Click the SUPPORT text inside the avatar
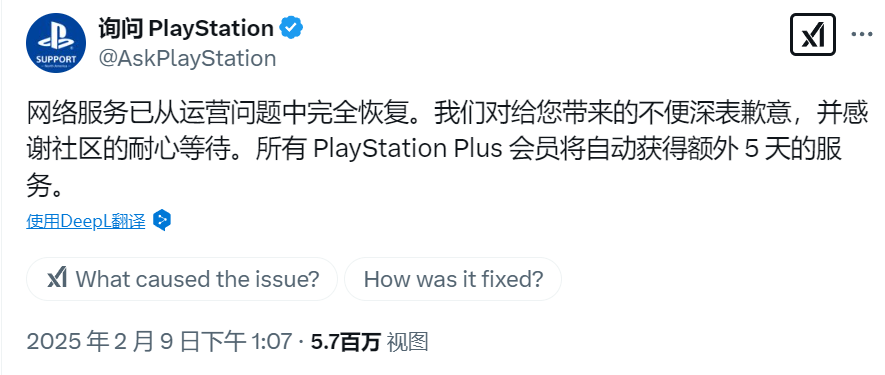This screenshot has width=885, height=375. click(56, 59)
